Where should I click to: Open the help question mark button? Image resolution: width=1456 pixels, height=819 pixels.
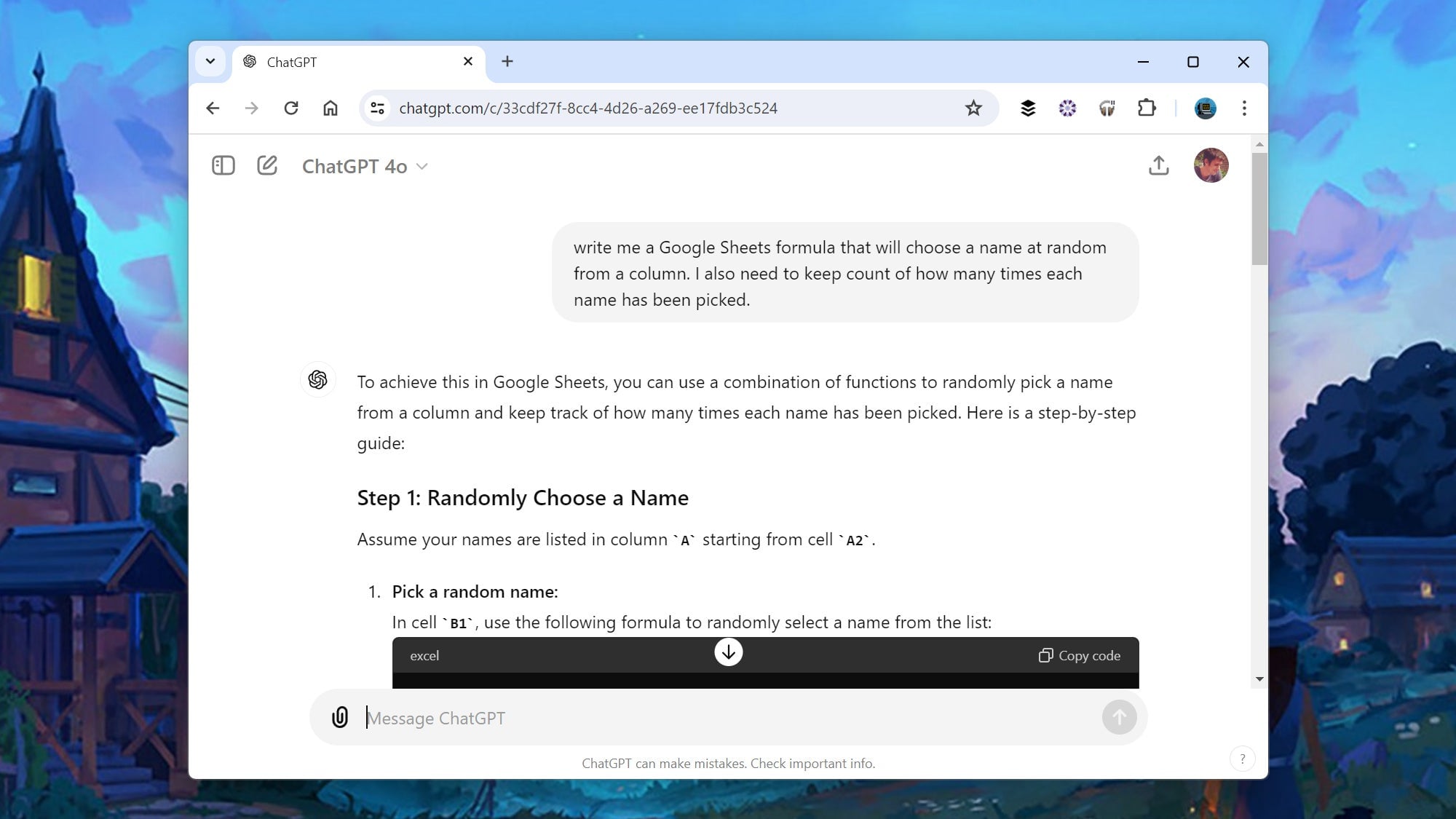[1242, 759]
